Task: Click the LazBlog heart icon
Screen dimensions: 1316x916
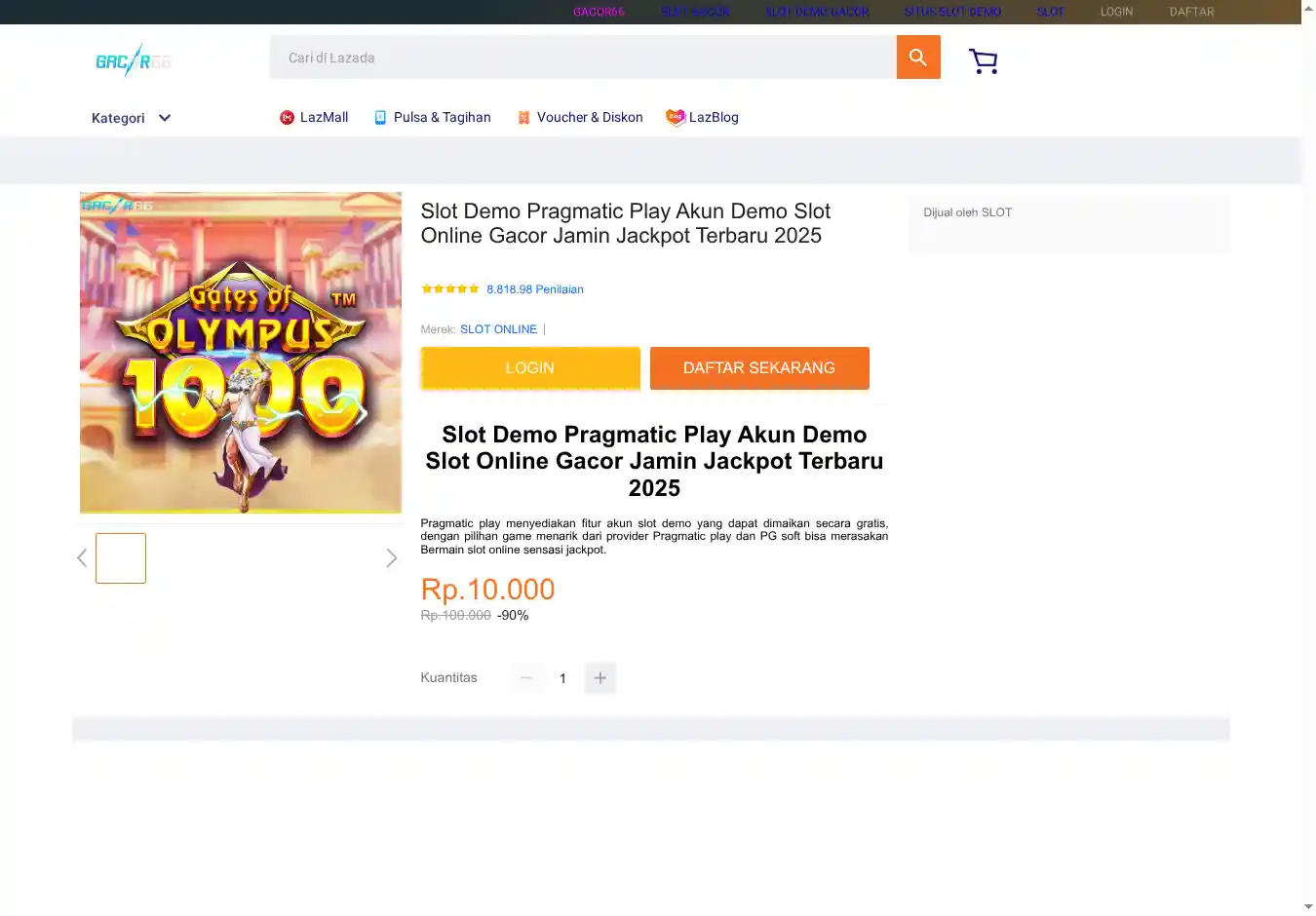Action: 675,118
